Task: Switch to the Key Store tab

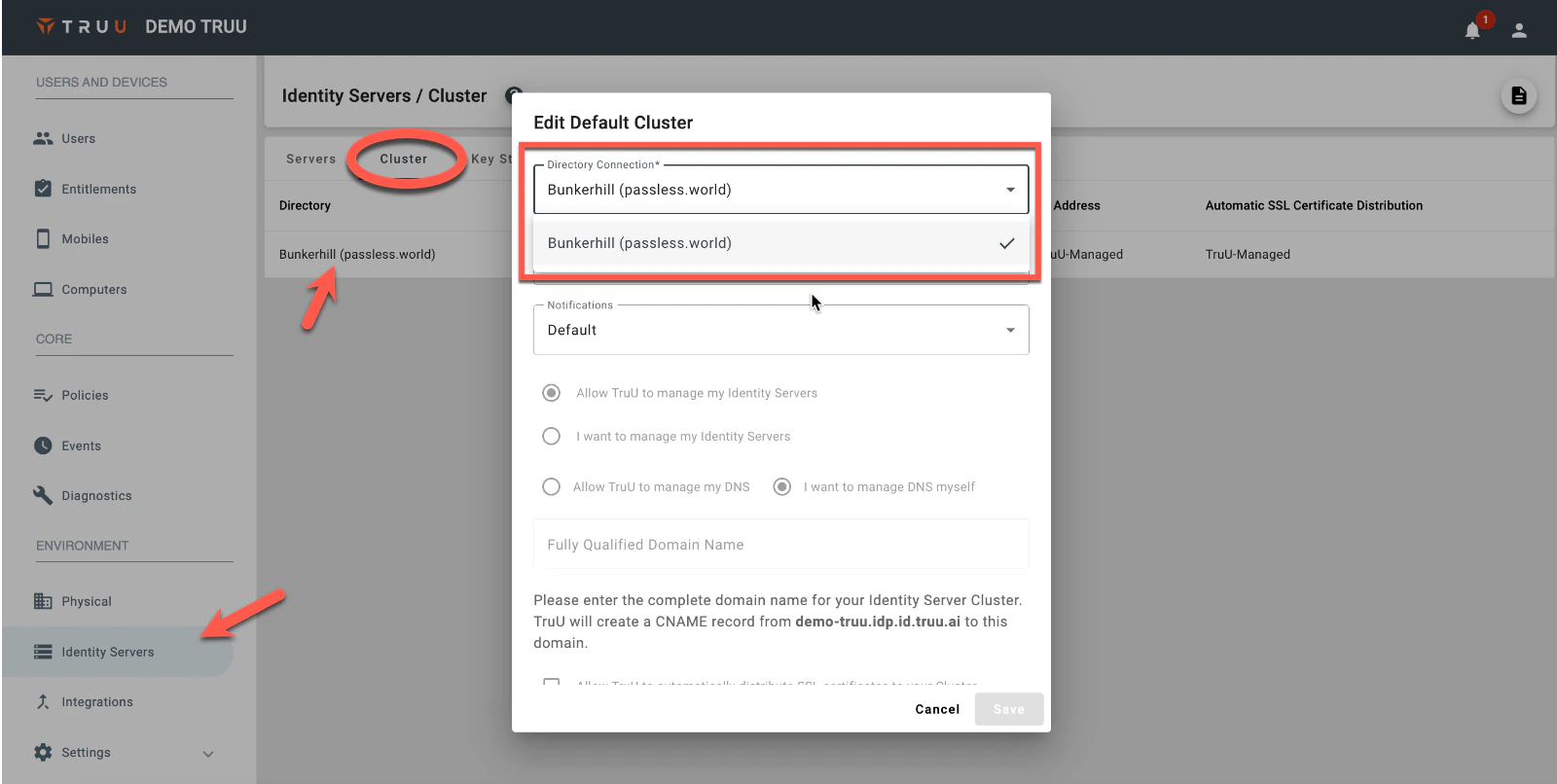Action: point(491,159)
